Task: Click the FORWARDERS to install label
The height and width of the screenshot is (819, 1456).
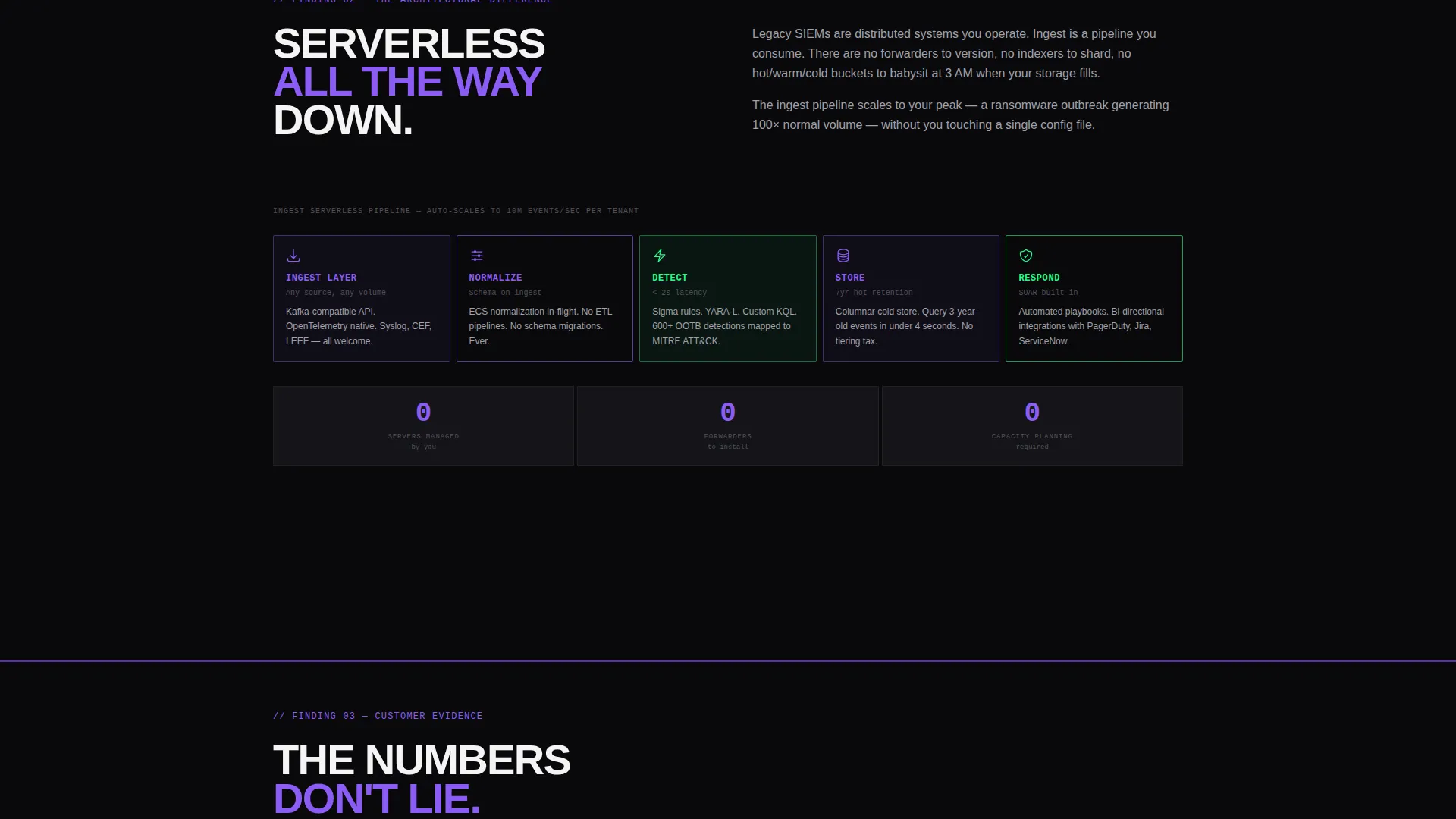Action: click(x=727, y=441)
